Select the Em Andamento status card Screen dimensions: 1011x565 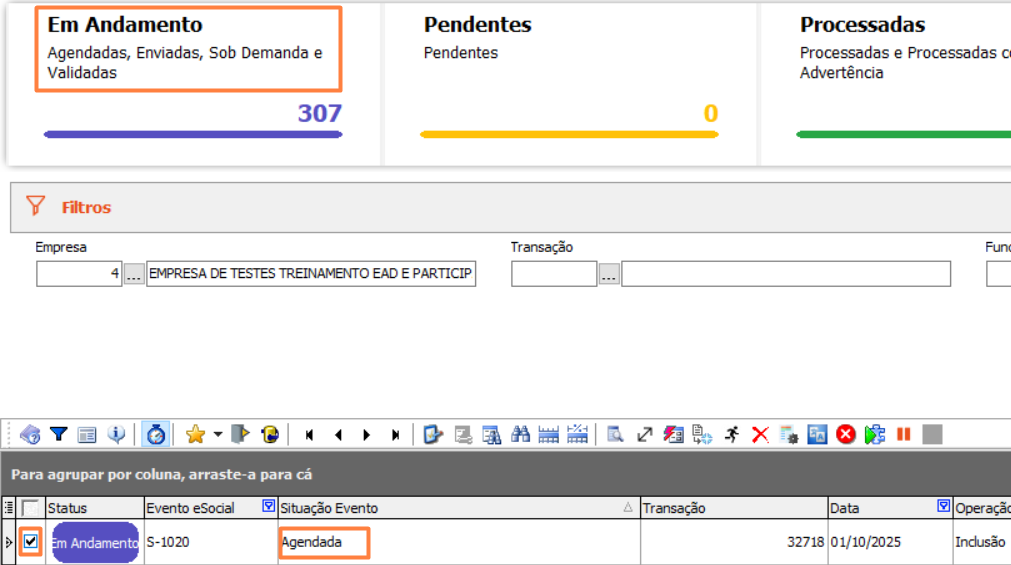pos(190,50)
